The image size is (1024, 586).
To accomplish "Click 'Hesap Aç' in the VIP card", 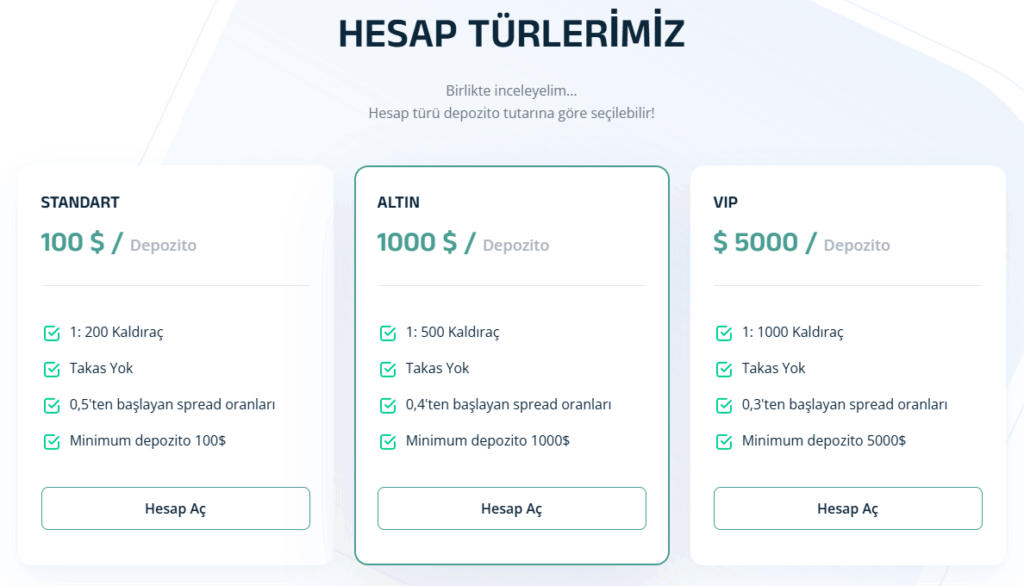I will (847, 508).
